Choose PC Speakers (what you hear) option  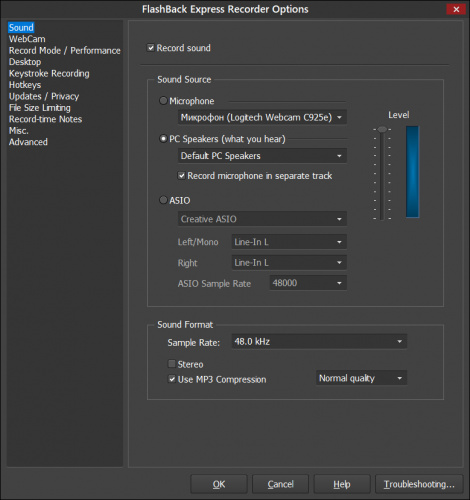click(163, 139)
